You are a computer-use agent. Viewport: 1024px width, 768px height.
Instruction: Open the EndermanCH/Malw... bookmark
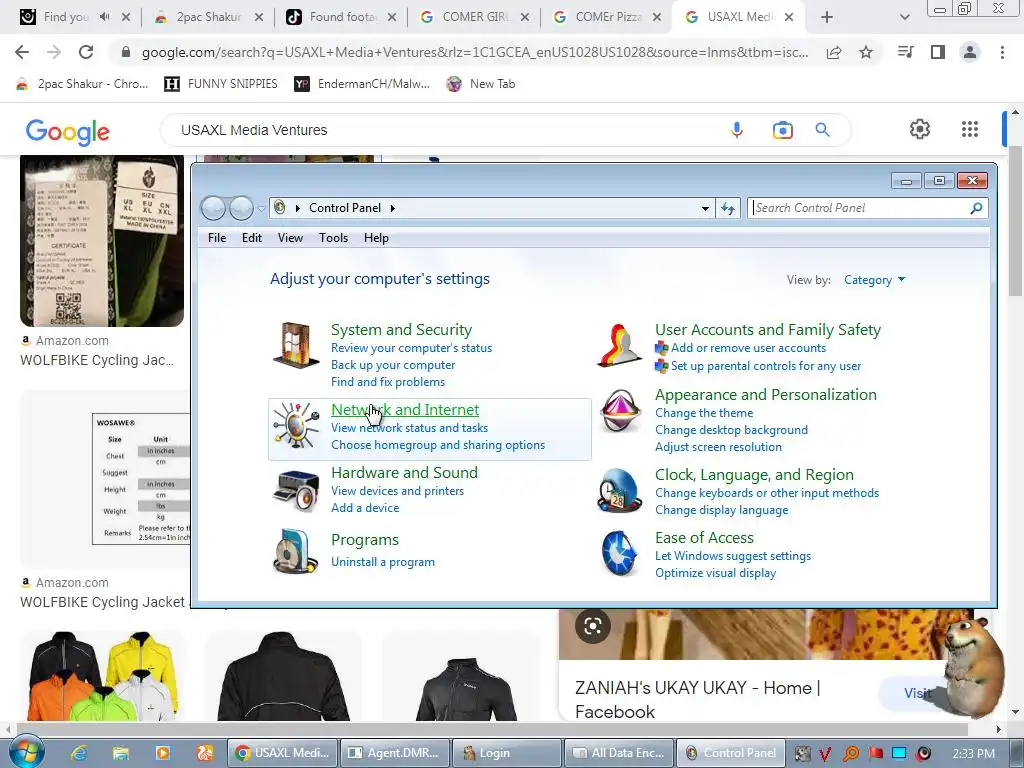[x=362, y=84]
